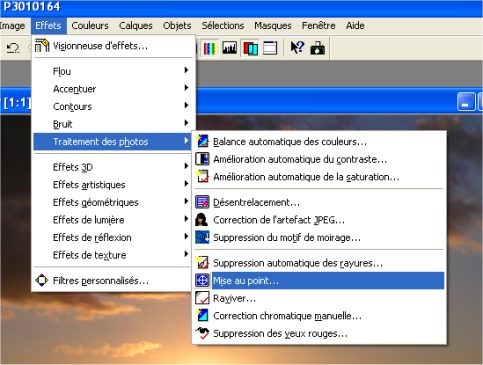Choose Balance automatique des couleurs…
Image resolution: width=483 pixels, height=365 pixels.
coord(319,142)
